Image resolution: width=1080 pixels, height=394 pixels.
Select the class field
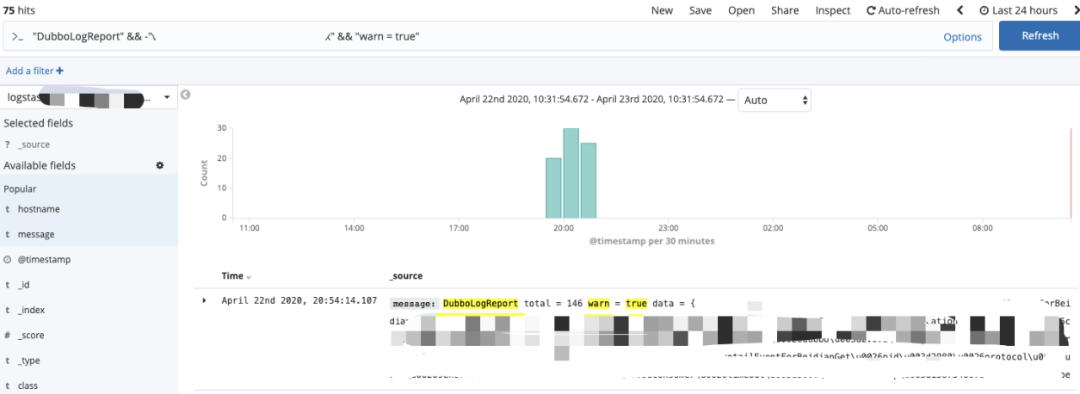pyautogui.click(x=28, y=386)
